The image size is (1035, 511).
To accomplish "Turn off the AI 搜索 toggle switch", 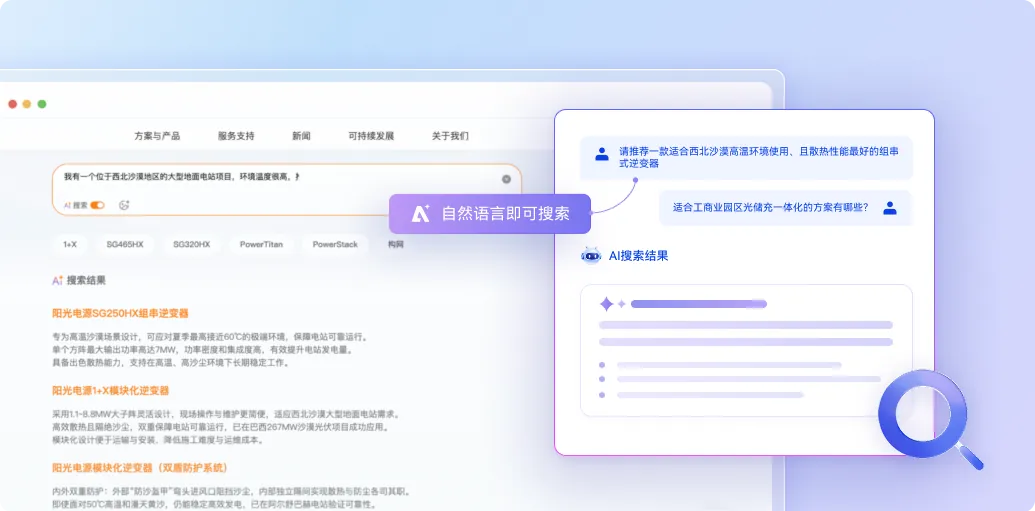I will pyautogui.click(x=98, y=205).
